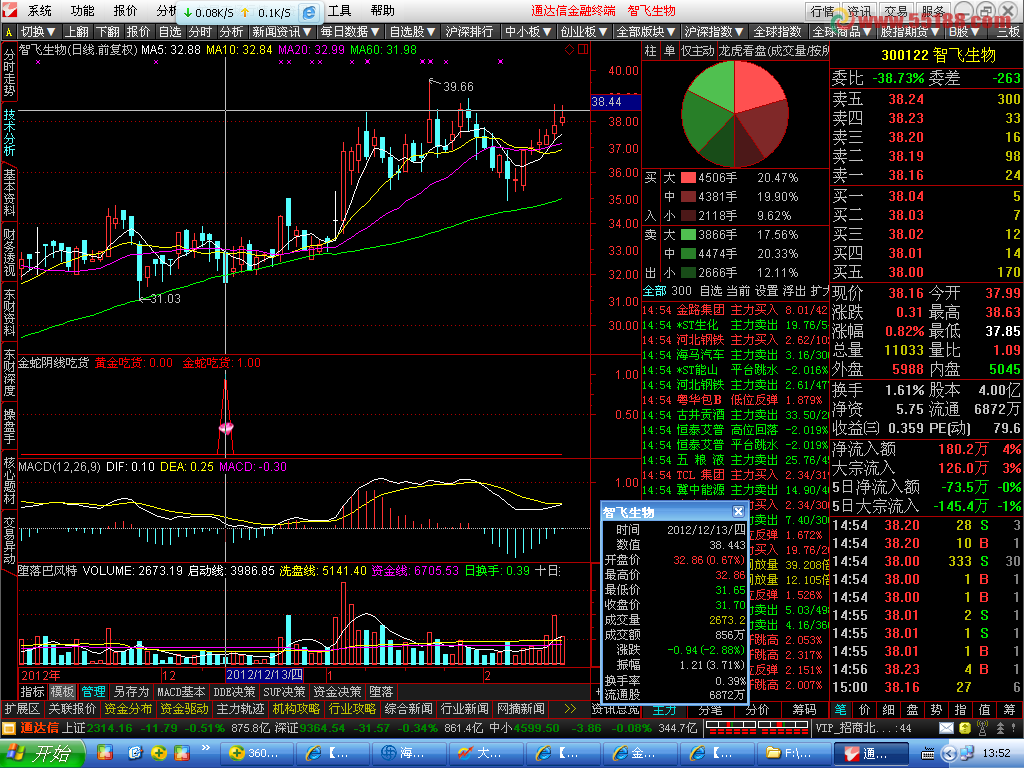Click the keyboard icon in system tray
This screenshot has width=1024, height=768.
[928, 754]
